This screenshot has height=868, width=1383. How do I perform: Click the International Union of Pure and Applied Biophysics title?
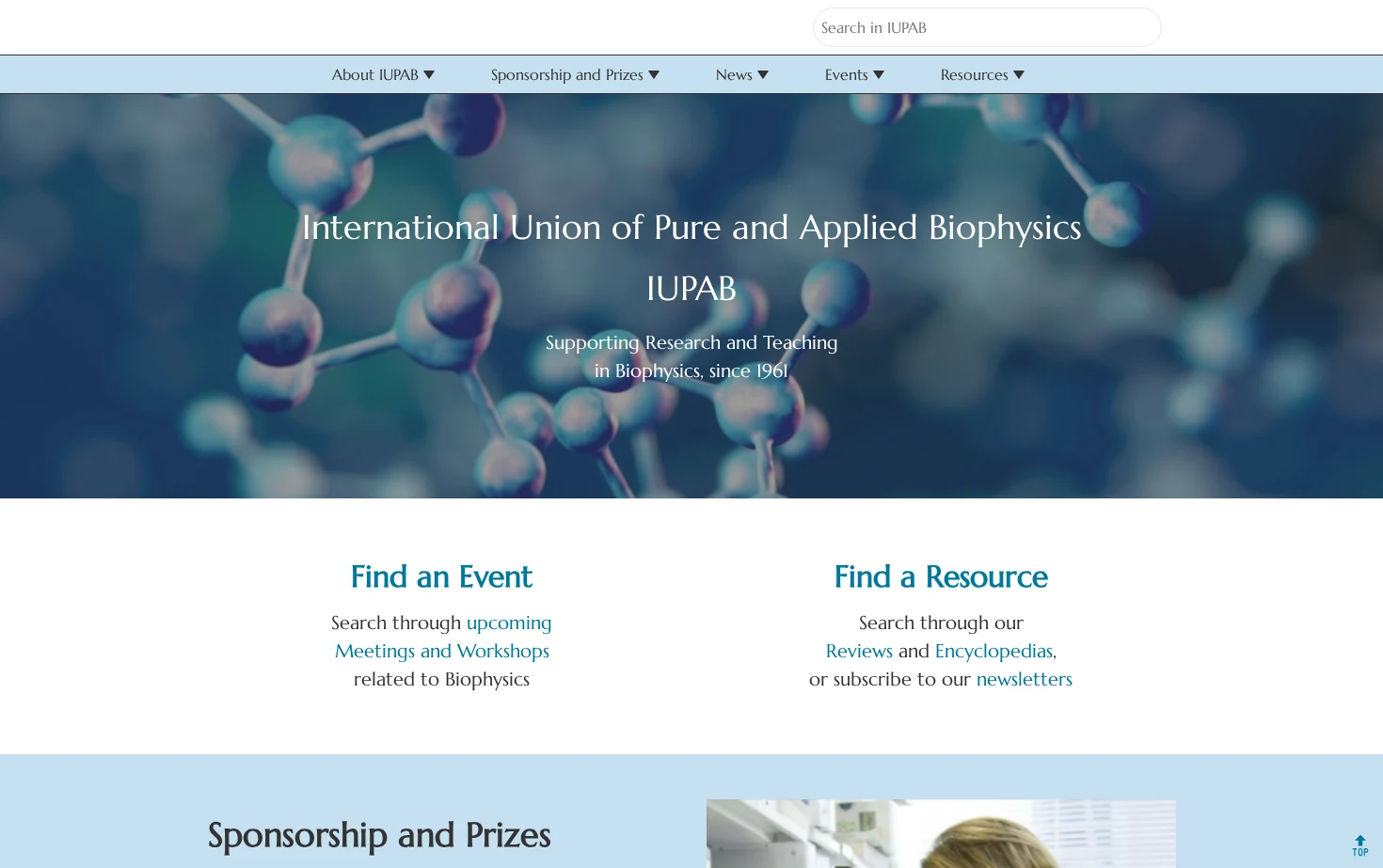[691, 228]
